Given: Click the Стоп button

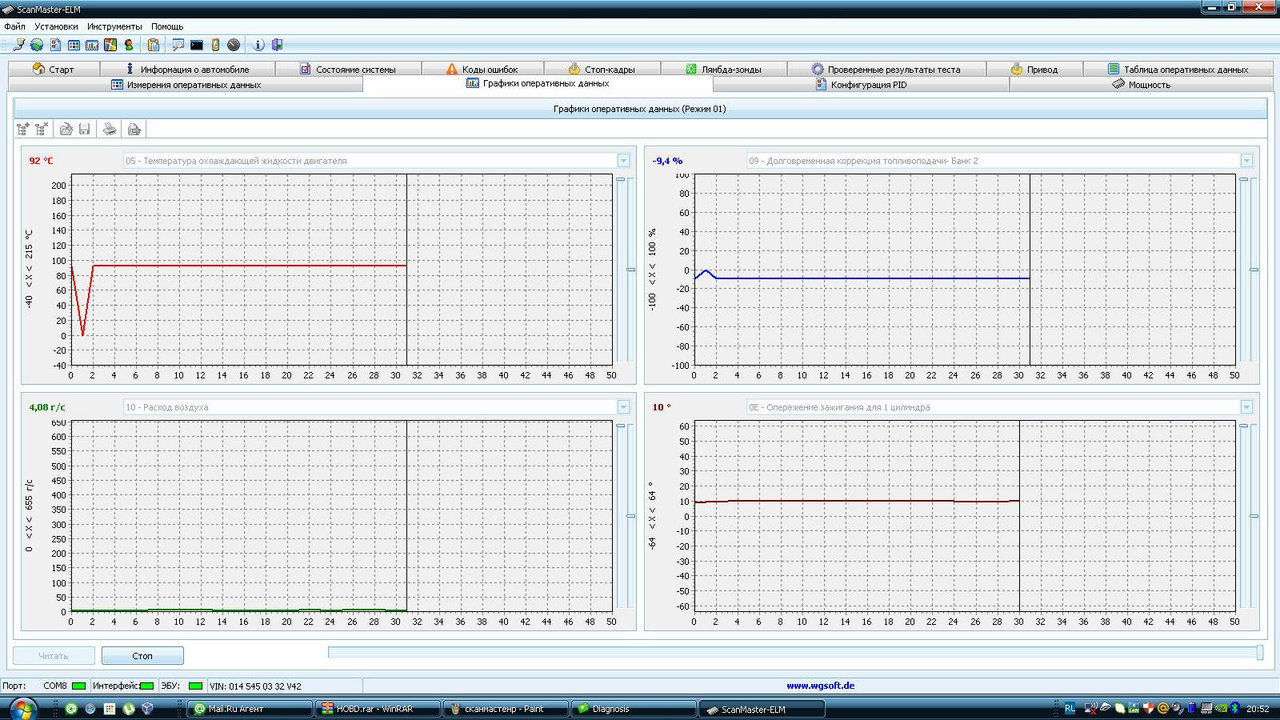Looking at the screenshot, I should click(x=142, y=656).
